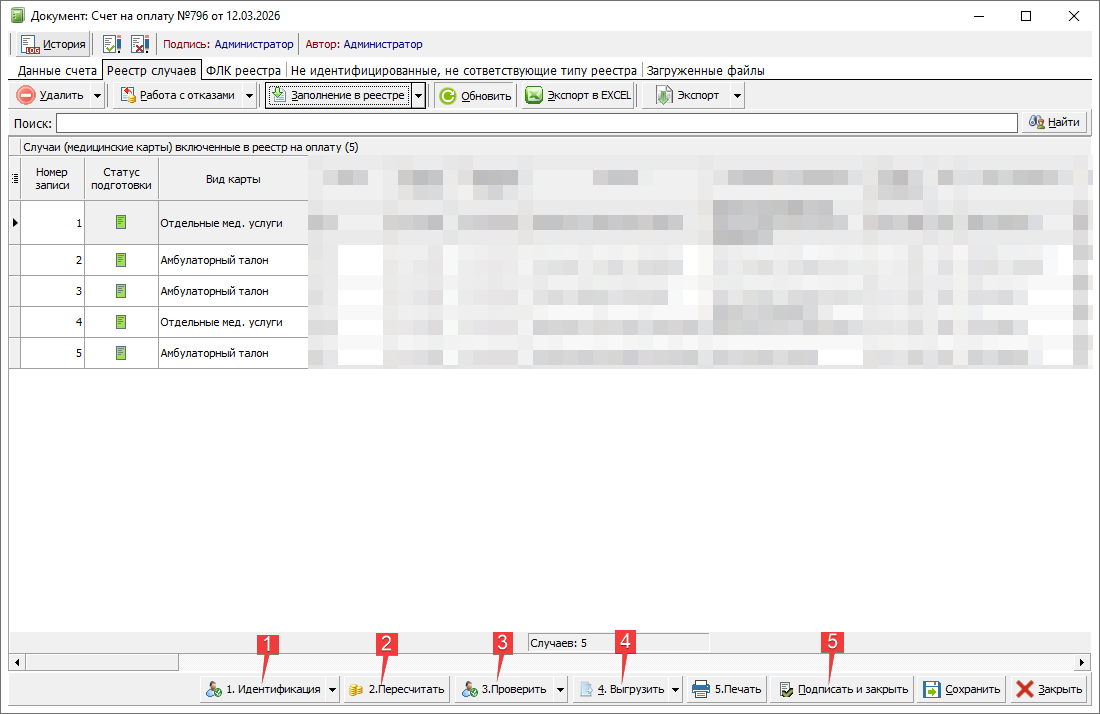Open the grid column chooser icon in header
Image resolution: width=1100 pixels, height=714 pixels.
[15, 179]
